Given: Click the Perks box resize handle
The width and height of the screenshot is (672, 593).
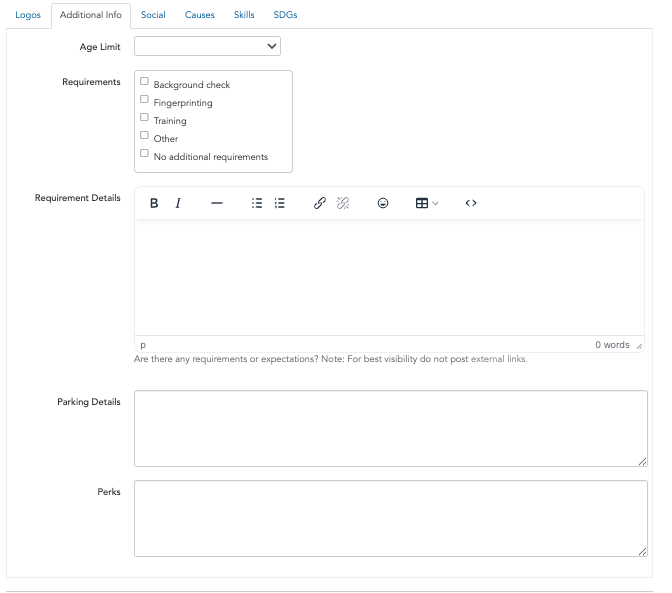Looking at the screenshot, I should click(x=642, y=551).
